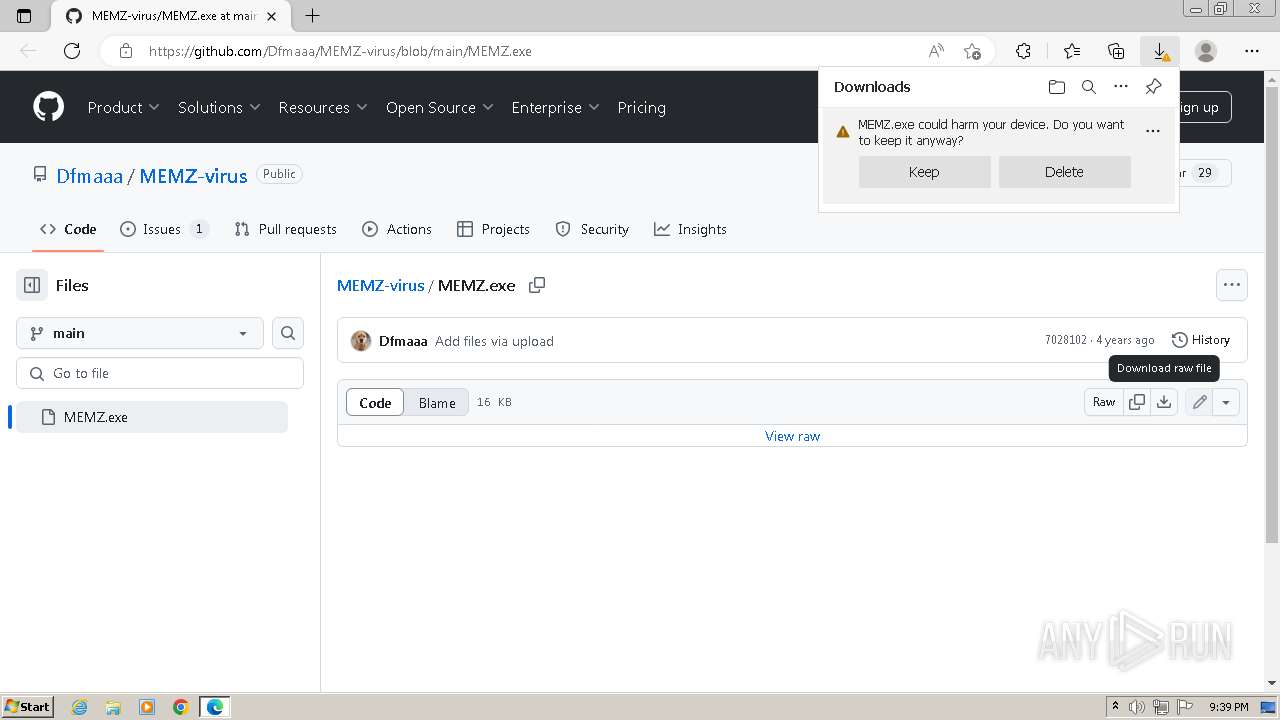Screen dimensions: 1280x720
Task: Open the Collections icon in the toolbar
Action: point(1116,51)
